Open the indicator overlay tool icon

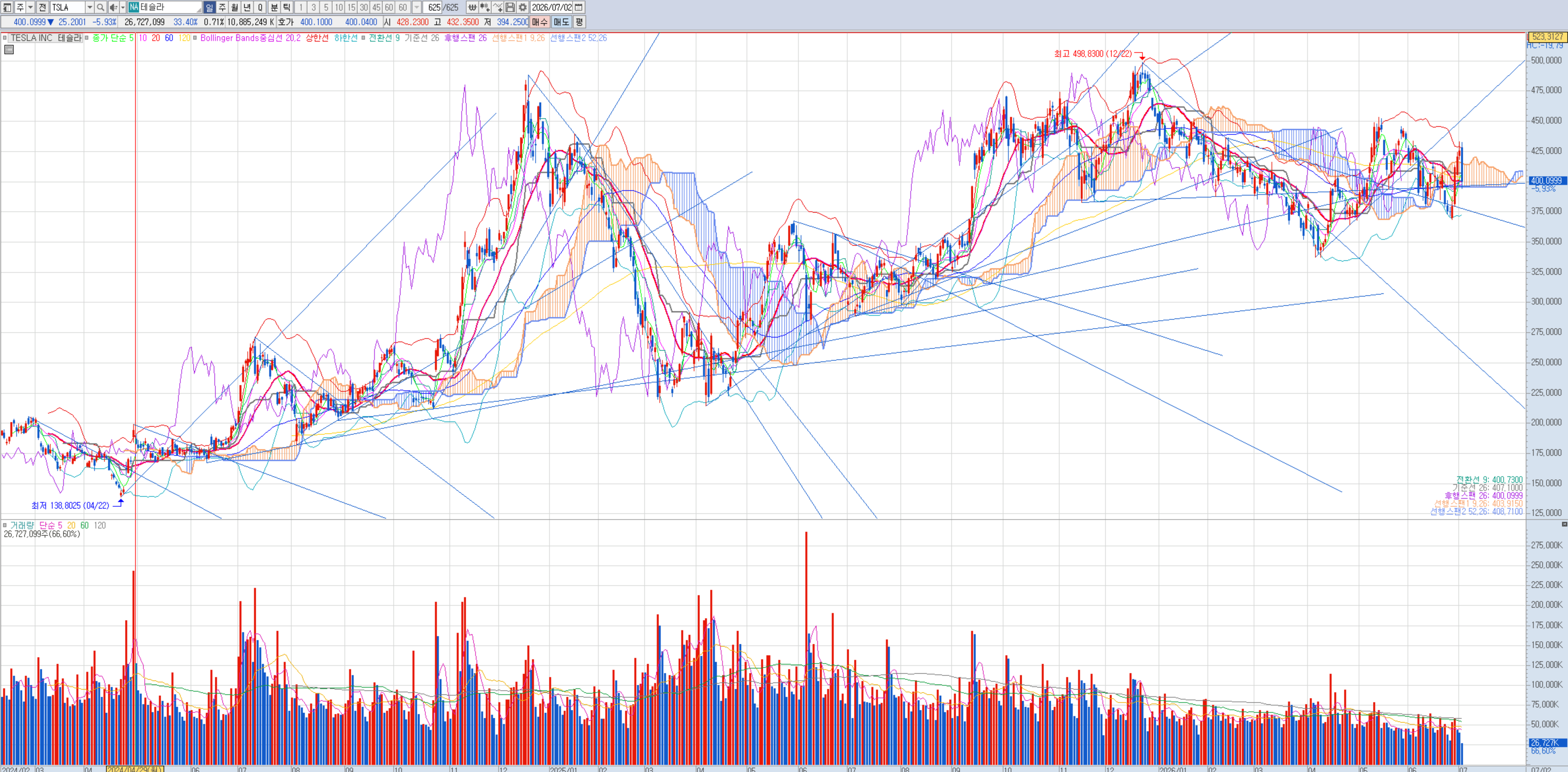472,7
